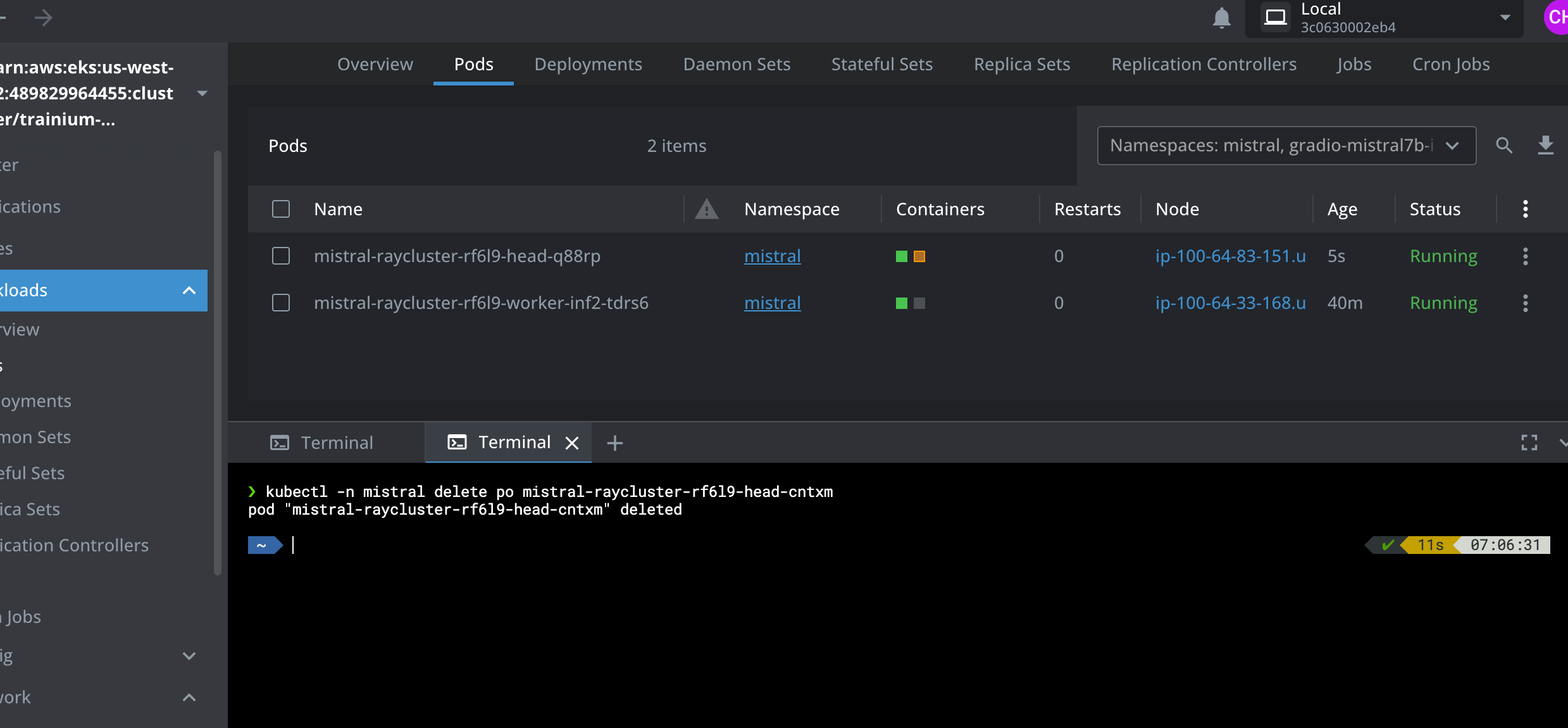
Task: Check the mistral-raycluster head-q88rp pod checkbox
Action: (281, 256)
